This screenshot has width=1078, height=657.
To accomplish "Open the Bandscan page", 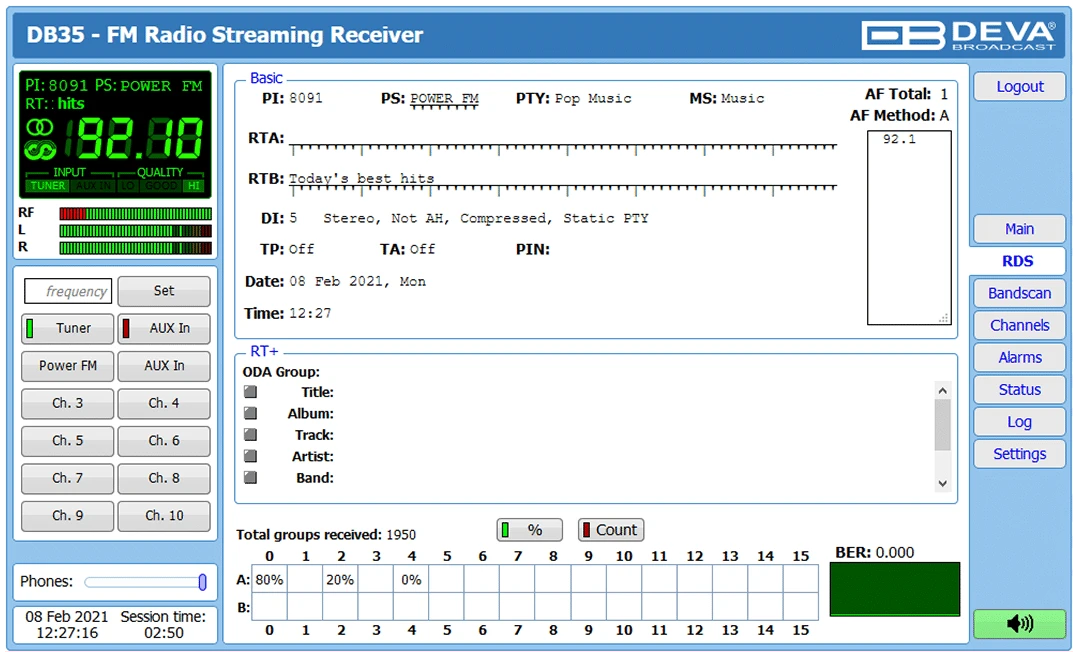I will point(1020,293).
